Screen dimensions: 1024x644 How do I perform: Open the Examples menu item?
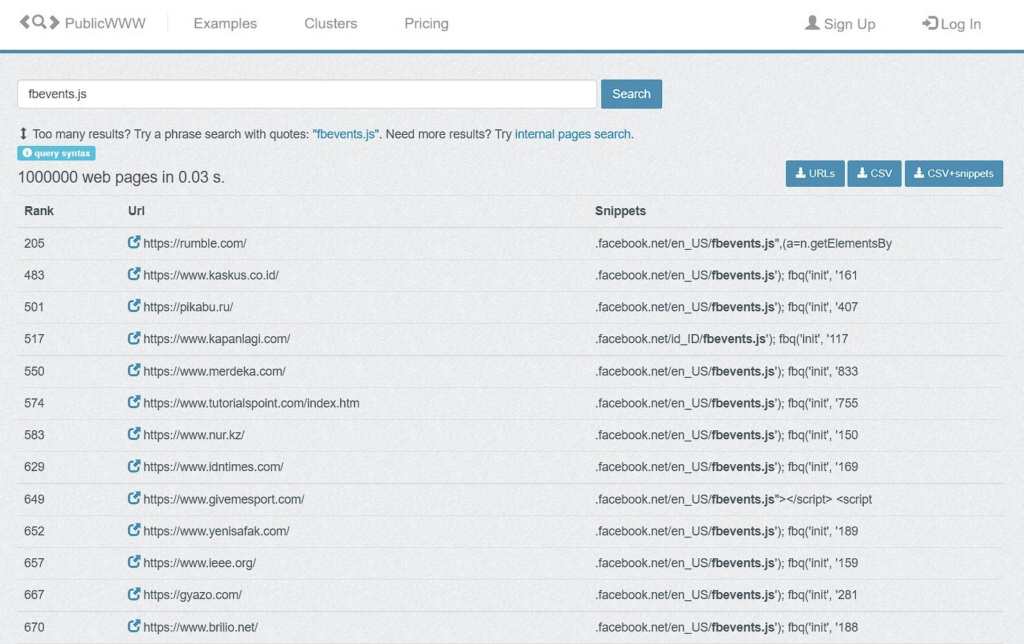[x=225, y=24]
